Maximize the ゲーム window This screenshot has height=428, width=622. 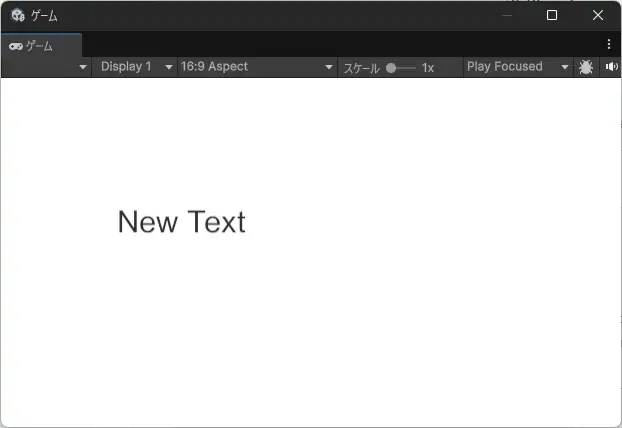tap(552, 15)
